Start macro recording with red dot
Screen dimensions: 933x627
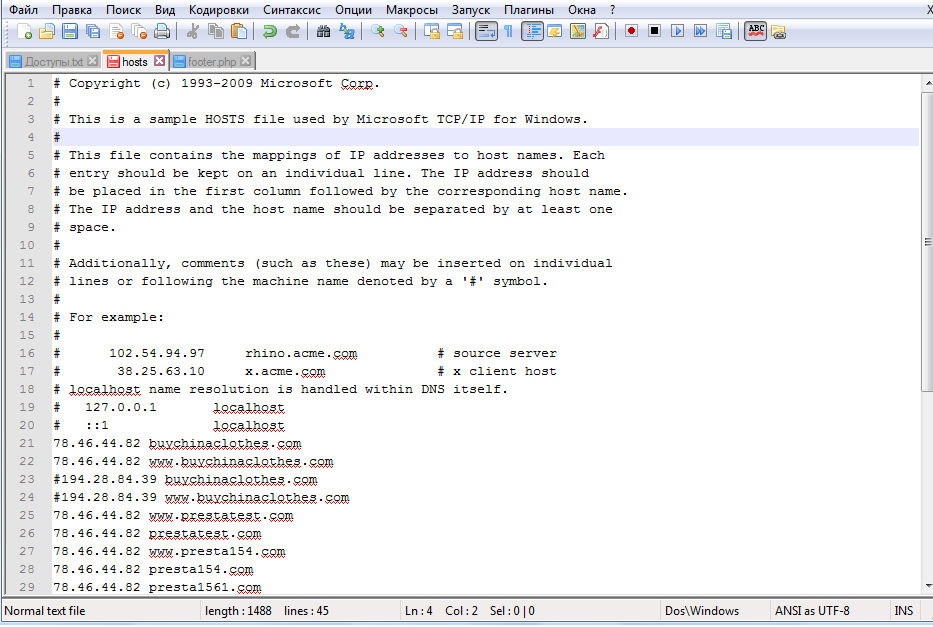(x=631, y=31)
